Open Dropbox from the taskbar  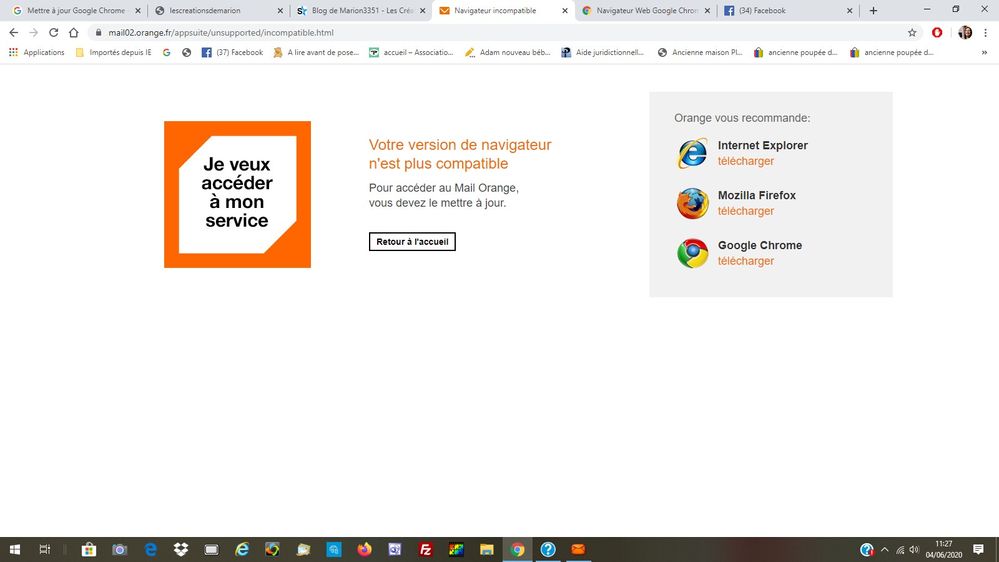pyautogui.click(x=181, y=549)
